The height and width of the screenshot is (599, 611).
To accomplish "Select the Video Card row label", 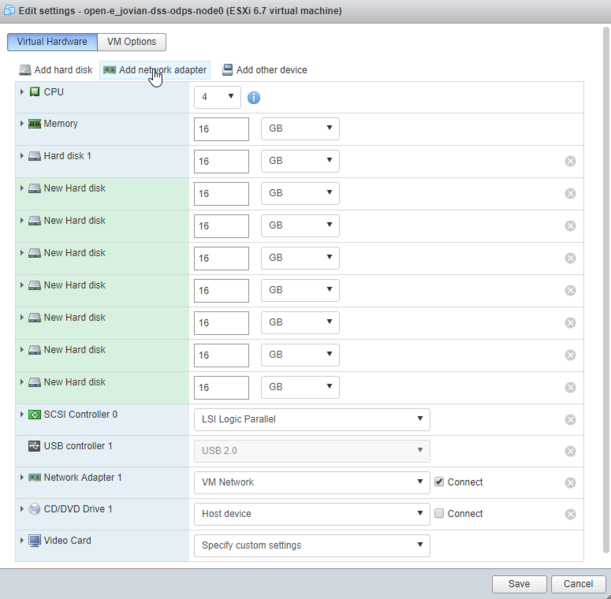I will click(x=67, y=541).
